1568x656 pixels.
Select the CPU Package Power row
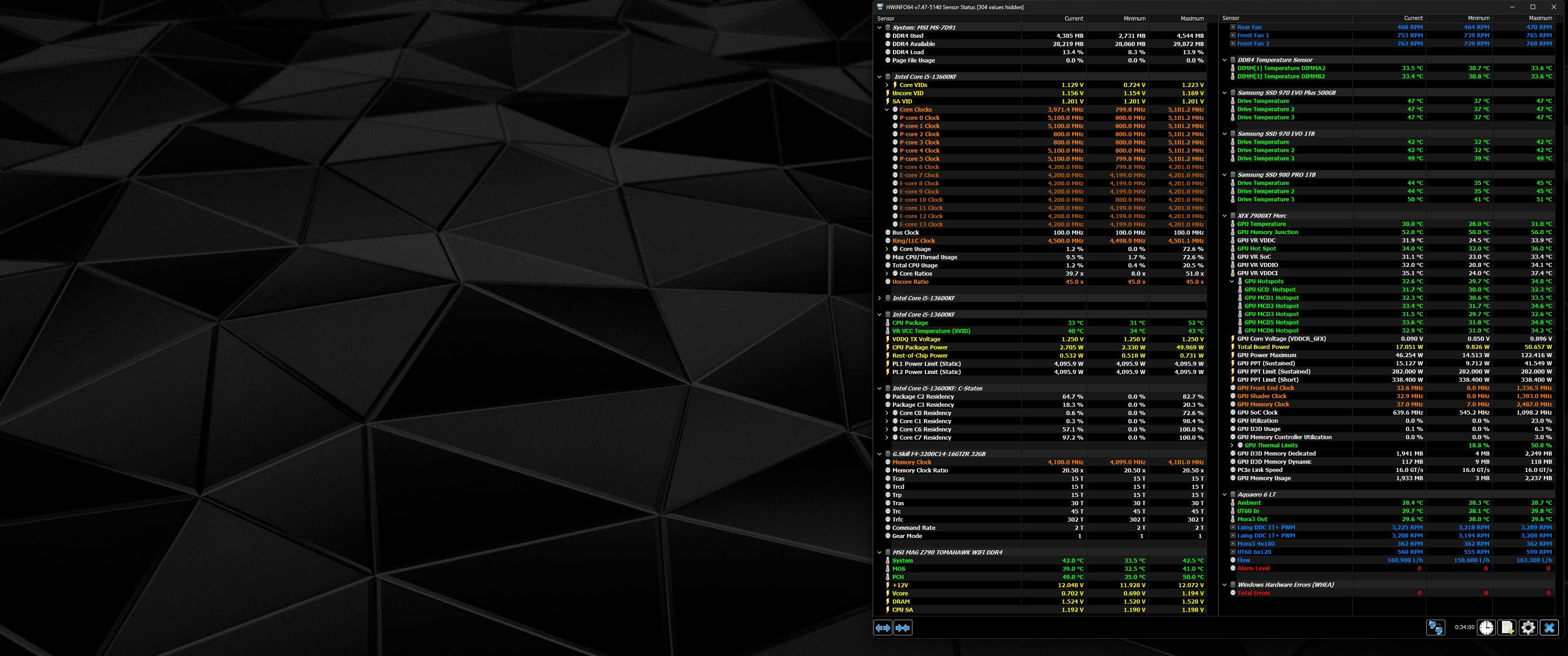click(920, 348)
